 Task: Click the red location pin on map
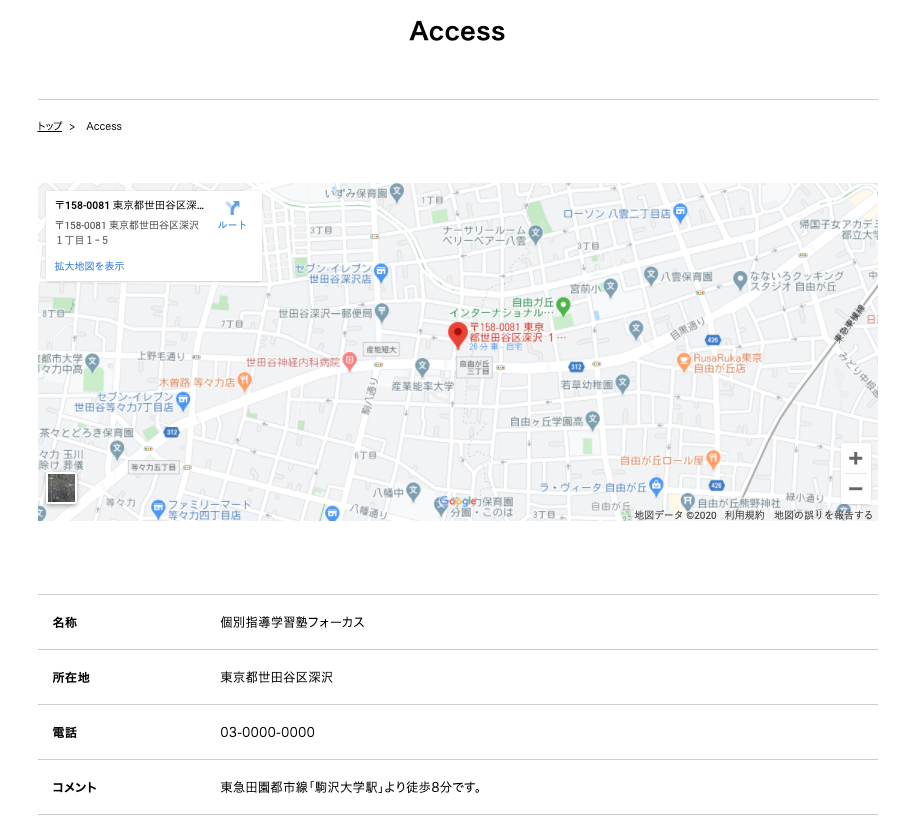tap(458, 335)
